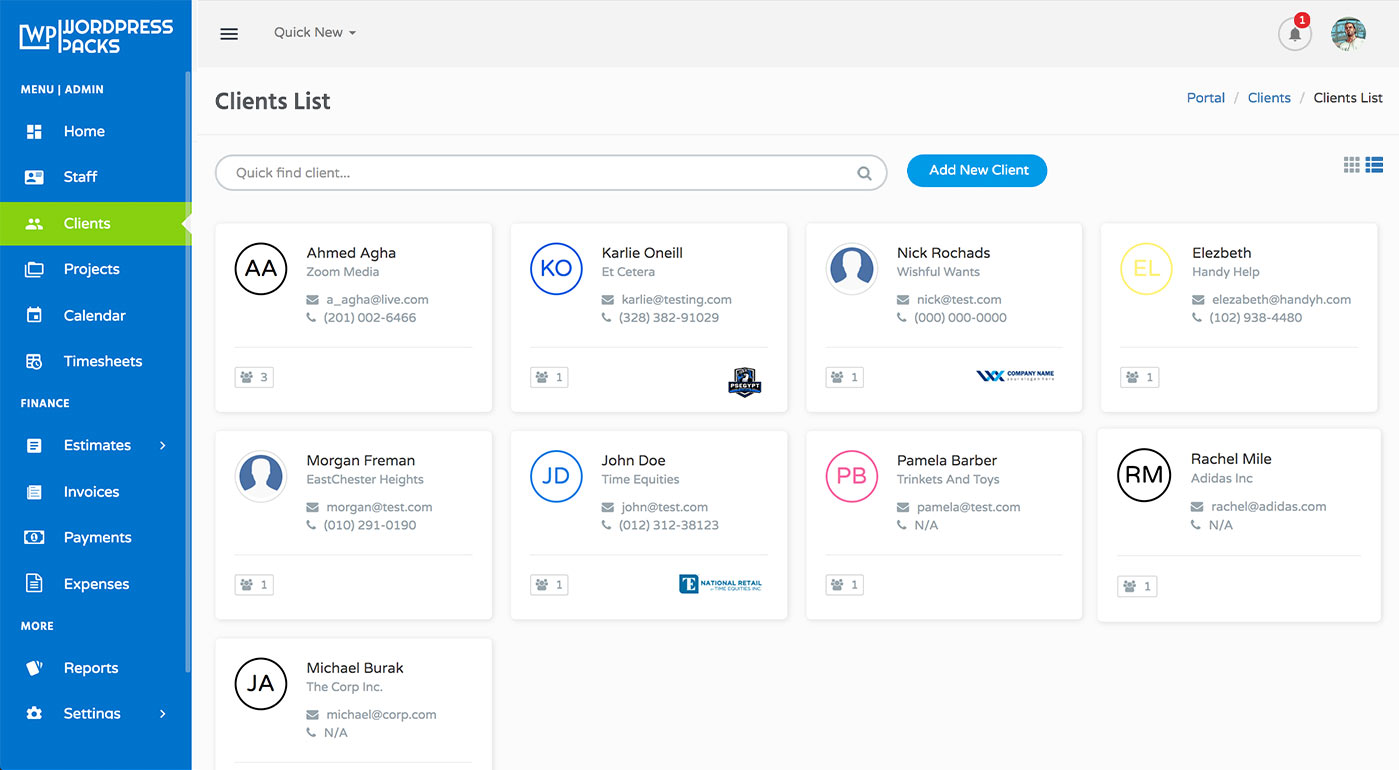Click the notification bell with badge
Image resolution: width=1399 pixels, height=770 pixels.
(x=1294, y=34)
